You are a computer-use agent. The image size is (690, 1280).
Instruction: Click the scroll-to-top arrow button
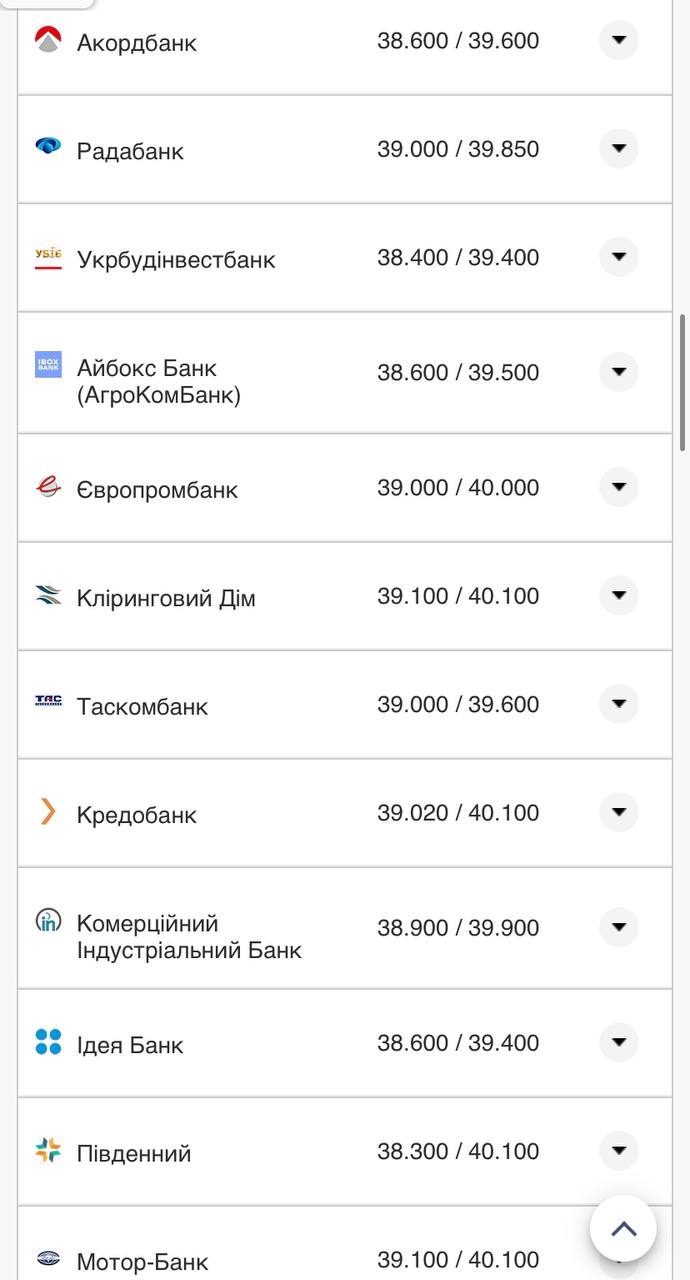(623, 1229)
